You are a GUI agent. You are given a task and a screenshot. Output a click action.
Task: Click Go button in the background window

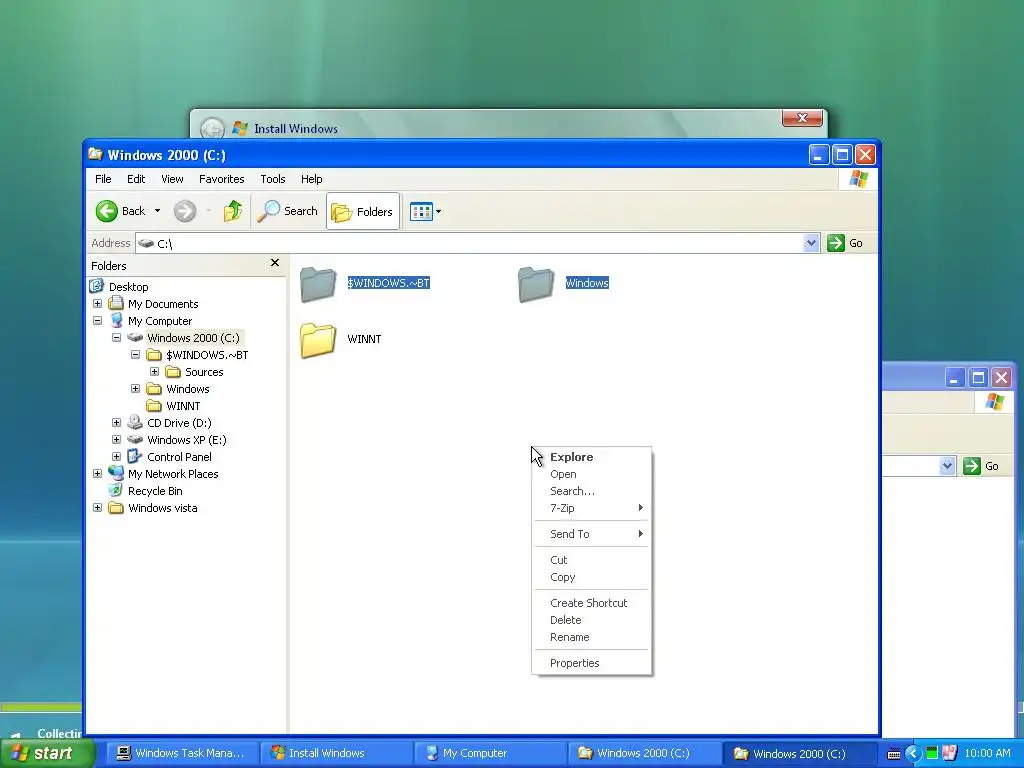[x=982, y=466]
